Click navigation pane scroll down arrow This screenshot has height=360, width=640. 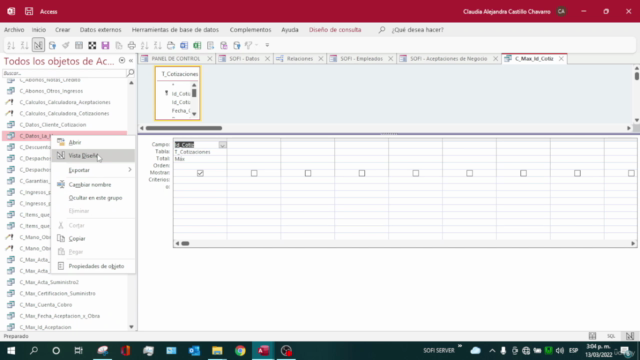coord(131,327)
